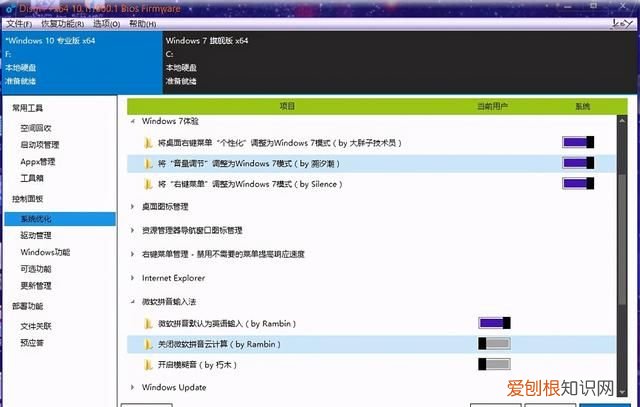Disable 微软拼音默认为英语输入 switch
This screenshot has height=407, width=640.
[x=494, y=323]
